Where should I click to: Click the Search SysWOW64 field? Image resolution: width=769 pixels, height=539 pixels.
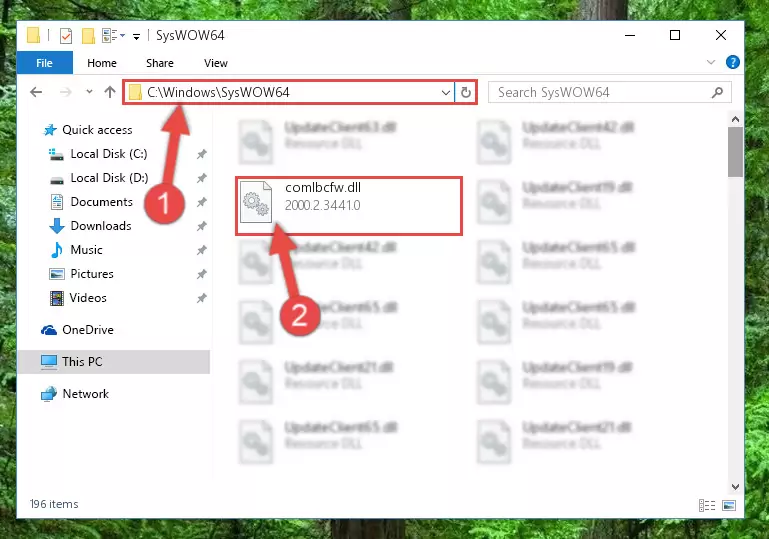[610, 92]
